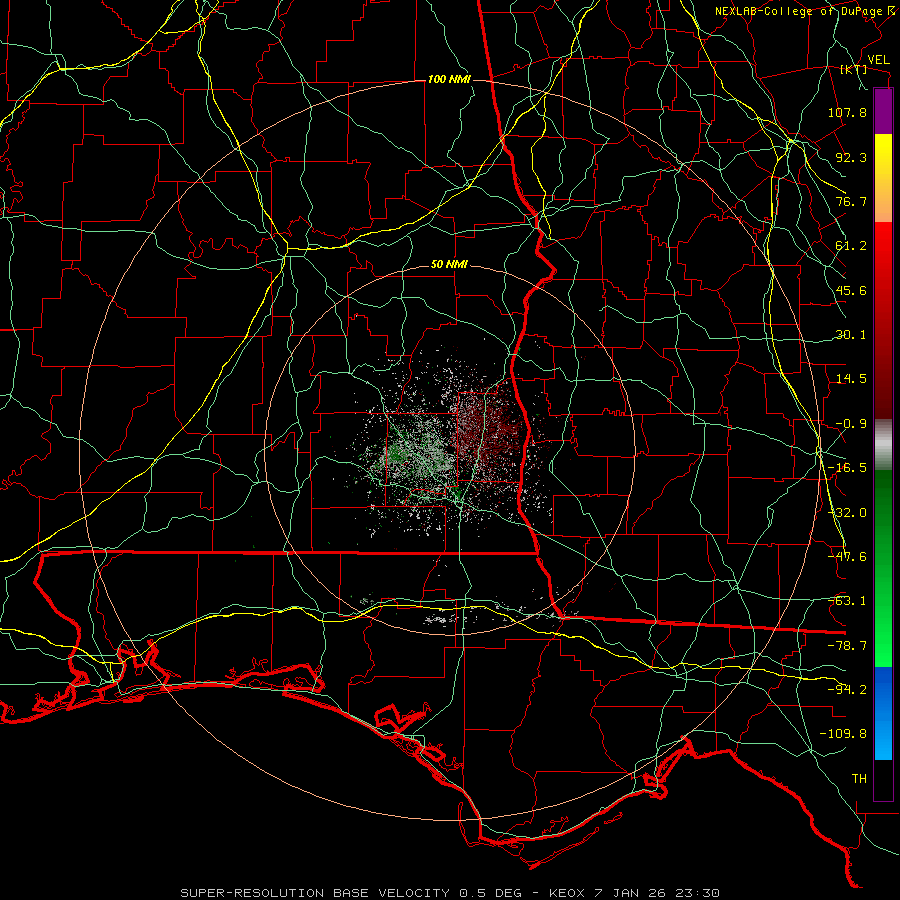
Task: Click the -0.9 velocity scale value
Action: pyautogui.click(x=851, y=424)
